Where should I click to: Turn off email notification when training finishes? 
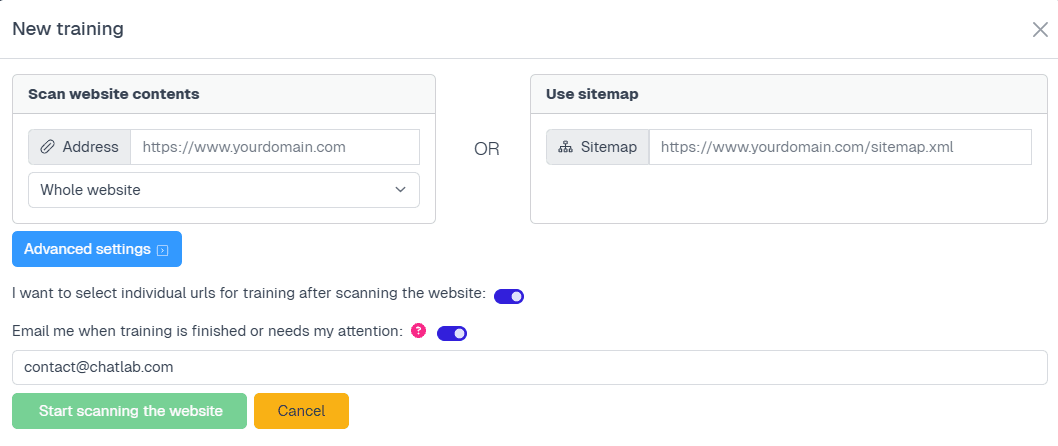click(x=452, y=333)
